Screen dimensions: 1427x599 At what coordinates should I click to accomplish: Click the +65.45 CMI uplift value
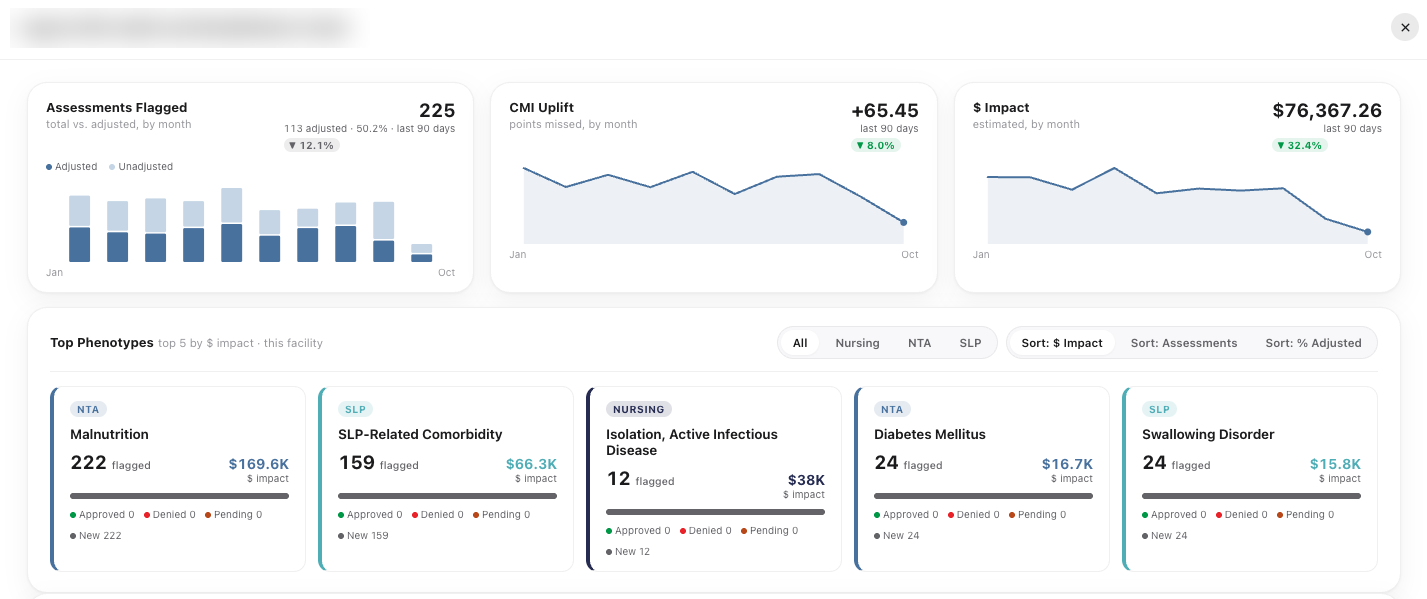885,111
